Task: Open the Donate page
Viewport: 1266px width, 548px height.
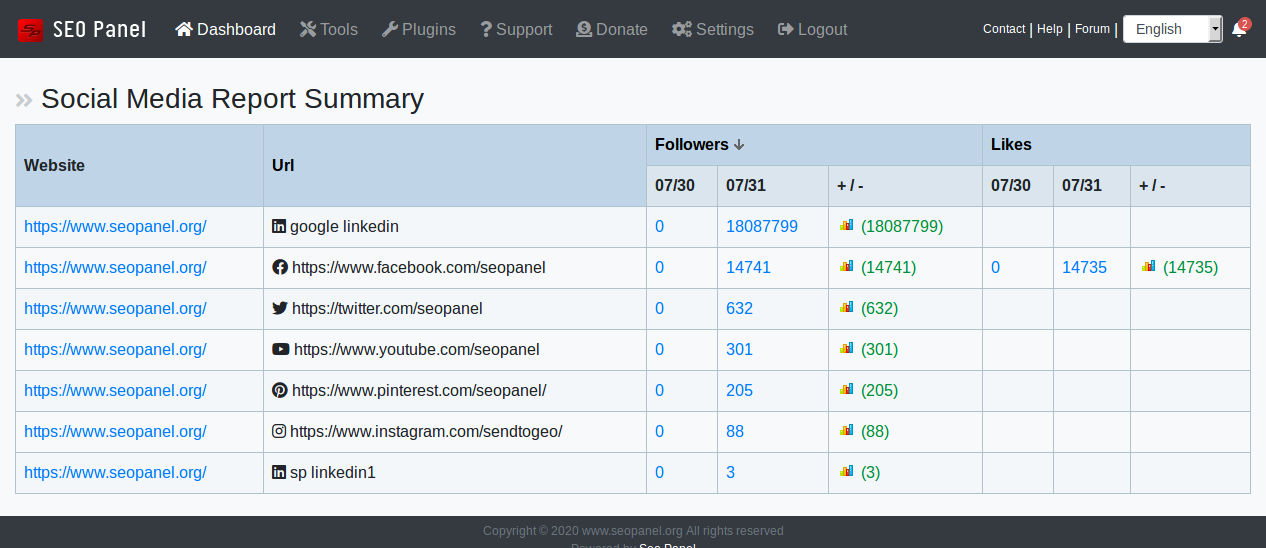Action: pos(612,30)
